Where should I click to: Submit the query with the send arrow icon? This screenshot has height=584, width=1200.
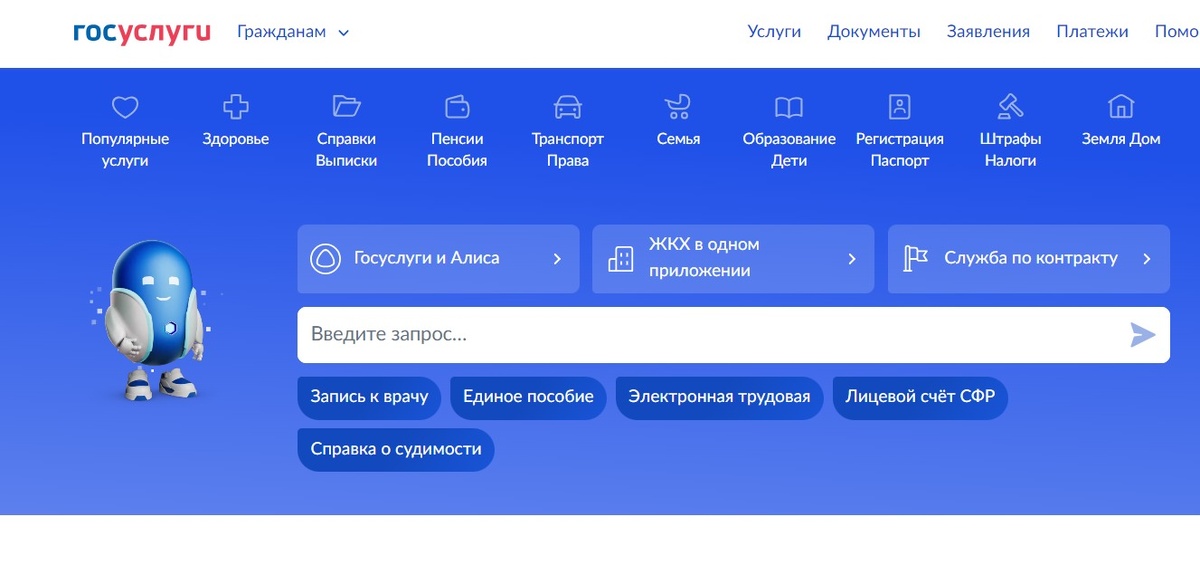1142,335
